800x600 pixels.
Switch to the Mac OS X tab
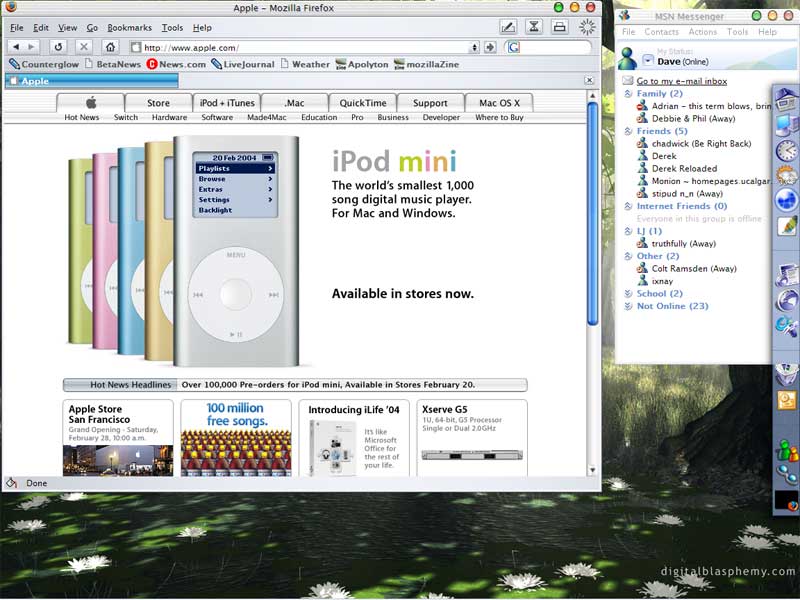pos(499,103)
